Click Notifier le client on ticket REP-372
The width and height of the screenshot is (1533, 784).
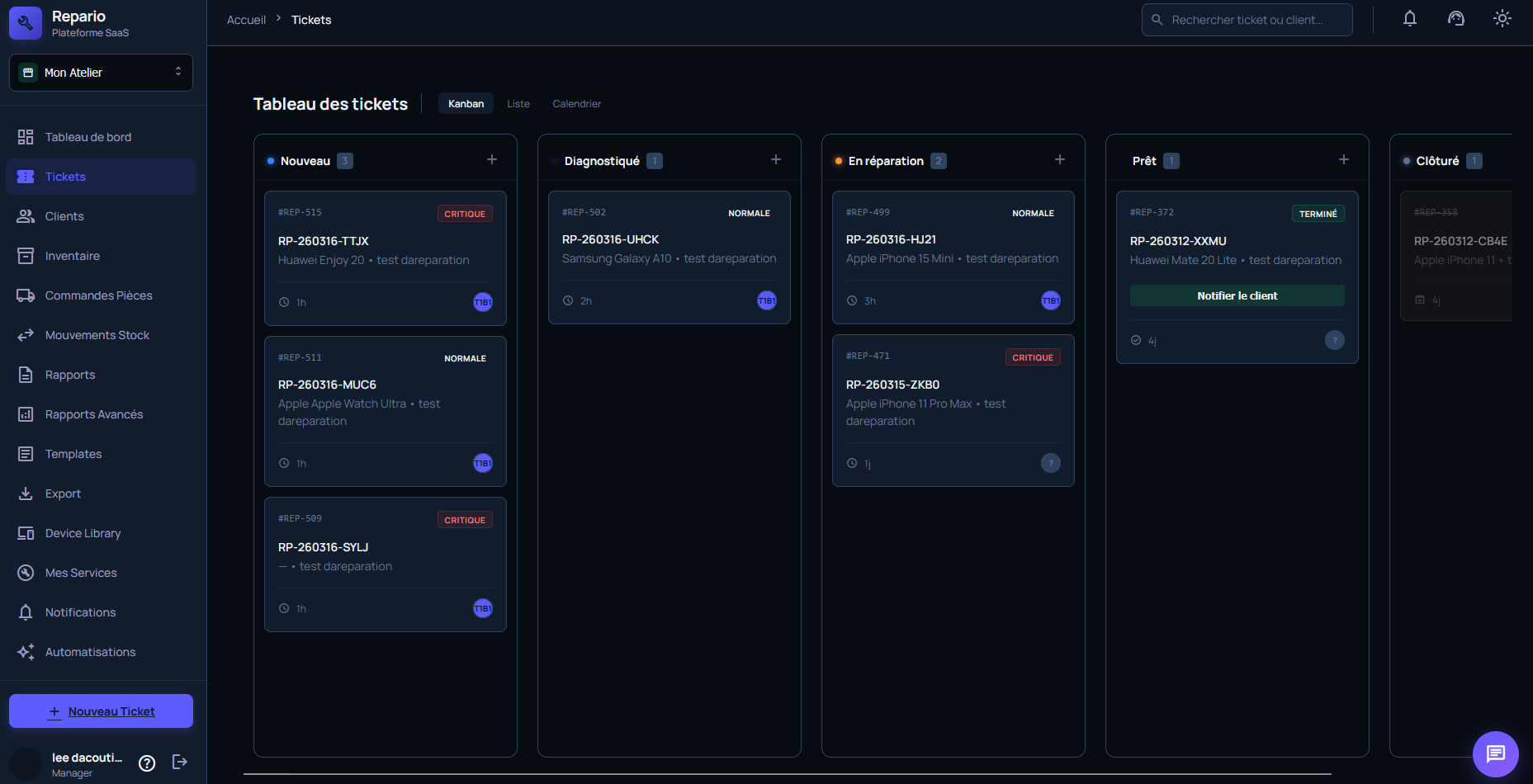pyautogui.click(x=1236, y=295)
